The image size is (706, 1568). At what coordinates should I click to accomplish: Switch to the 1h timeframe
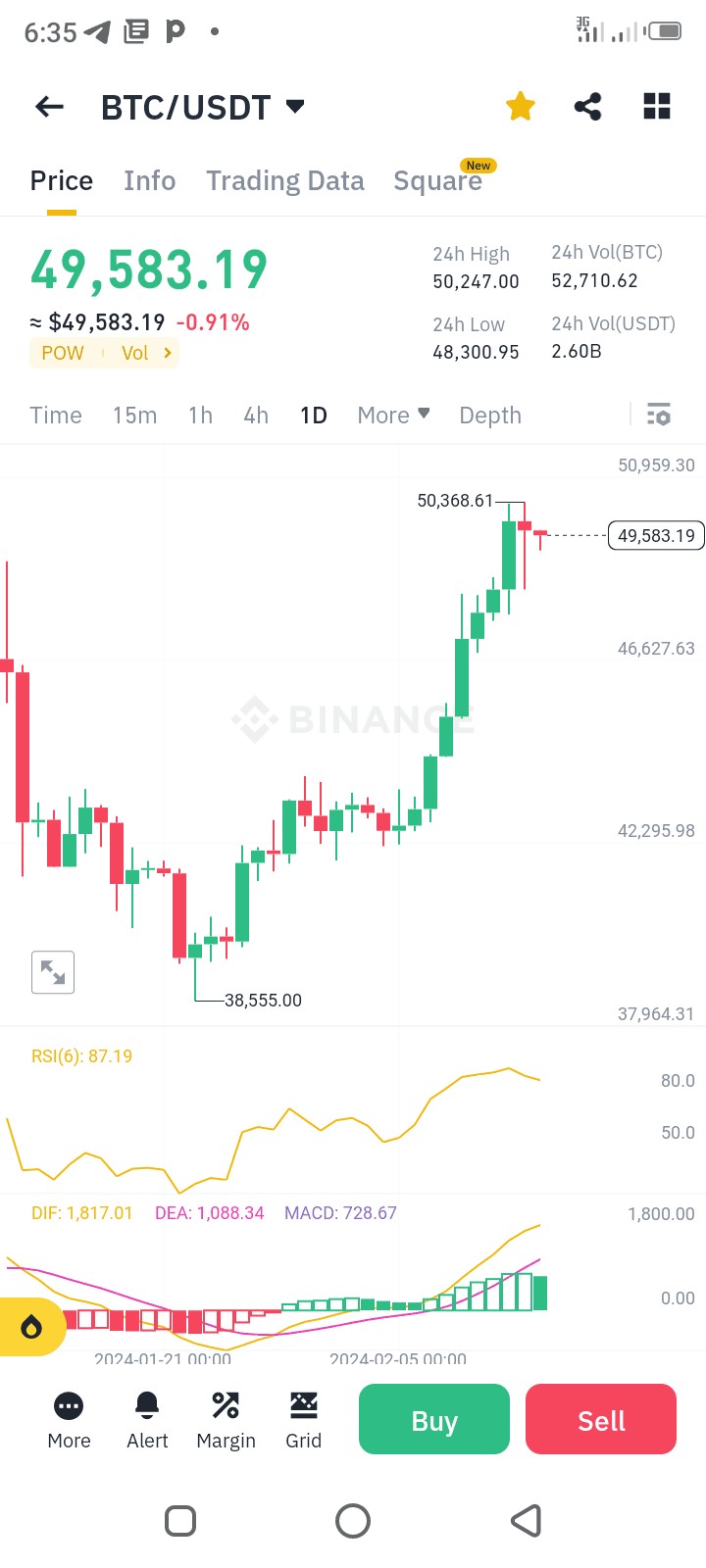click(199, 415)
